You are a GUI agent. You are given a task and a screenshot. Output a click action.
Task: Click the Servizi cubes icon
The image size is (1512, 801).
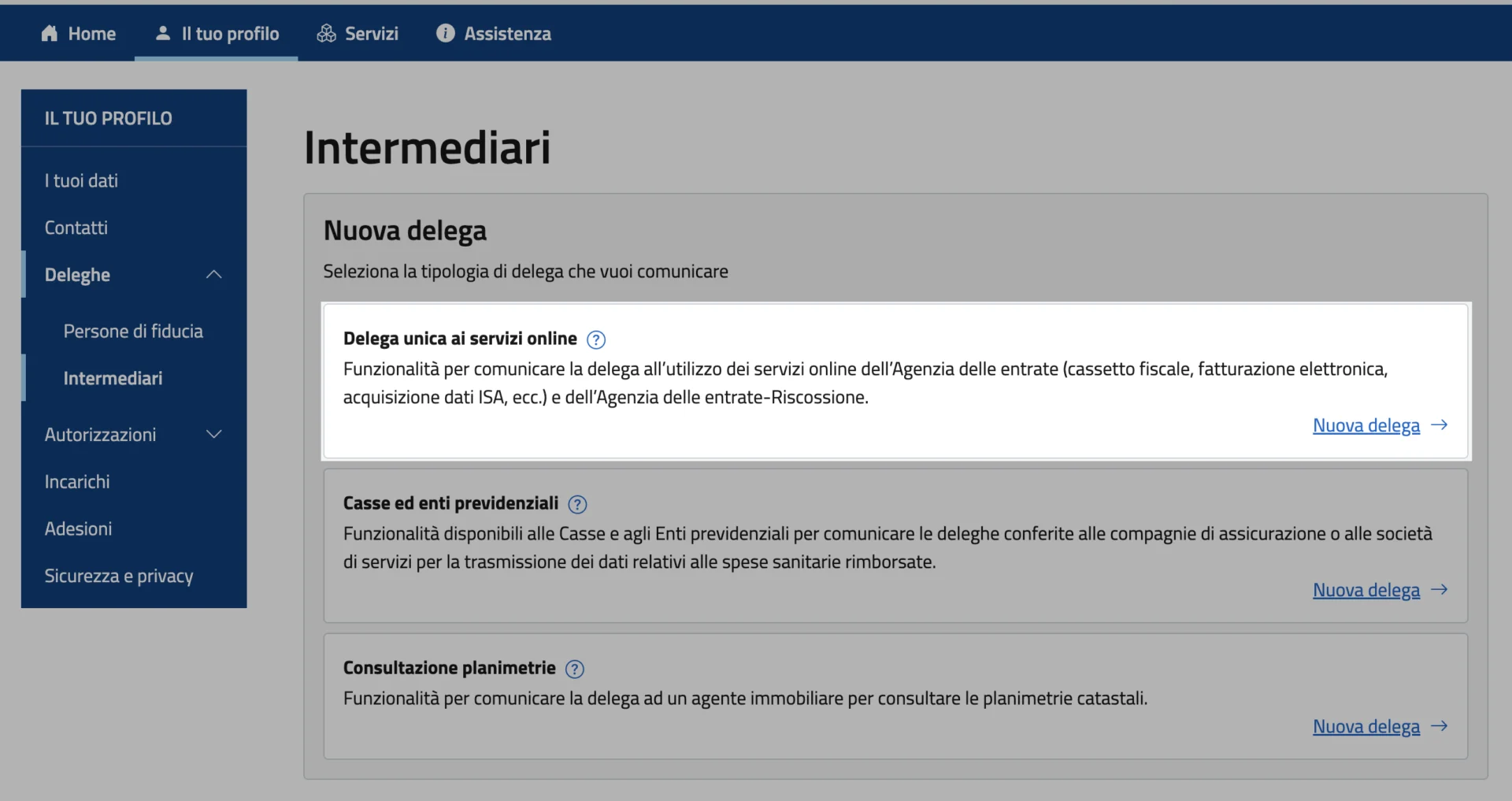coord(326,33)
